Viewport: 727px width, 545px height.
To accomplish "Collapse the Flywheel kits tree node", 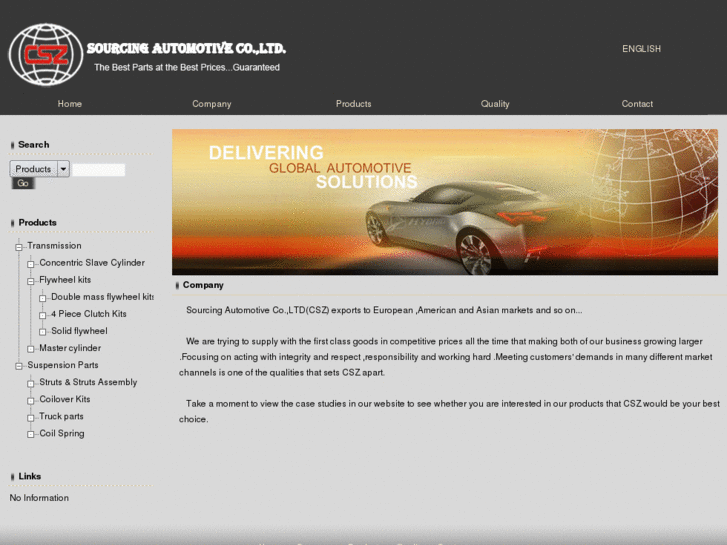I will pyautogui.click(x=31, y=282).
